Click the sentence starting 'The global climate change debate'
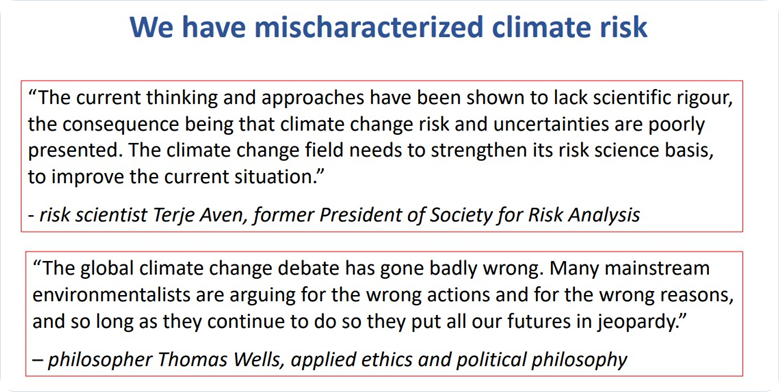This screenshot has height=392, width=779. click(x=288, y=269)
